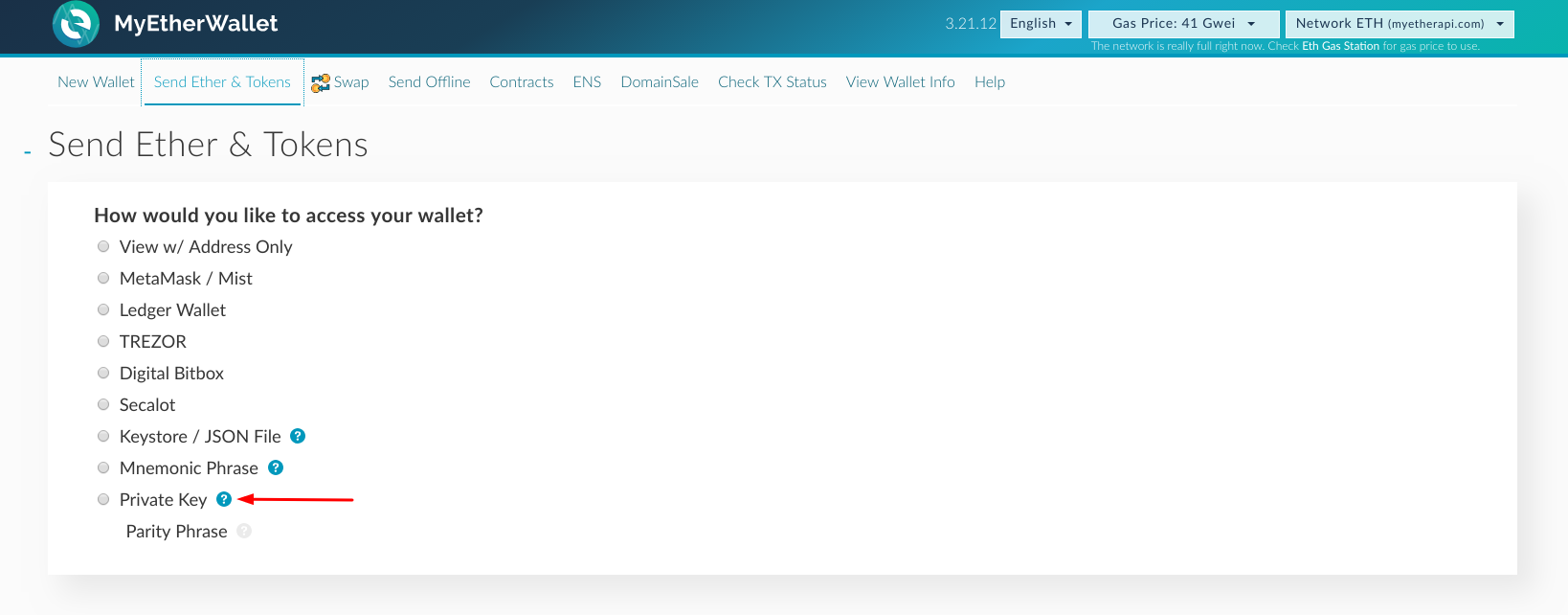Open the Send Offline tab

point(429,82)
